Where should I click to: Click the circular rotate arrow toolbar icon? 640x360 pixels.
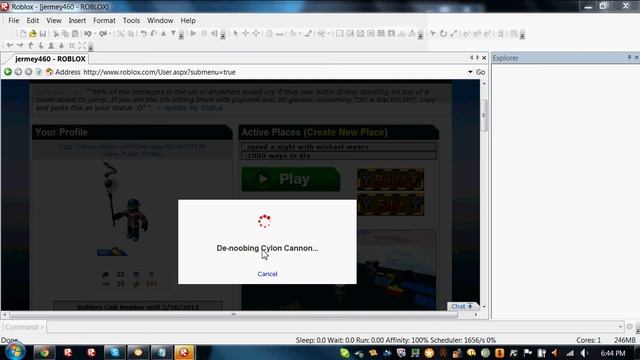point(443,34)
